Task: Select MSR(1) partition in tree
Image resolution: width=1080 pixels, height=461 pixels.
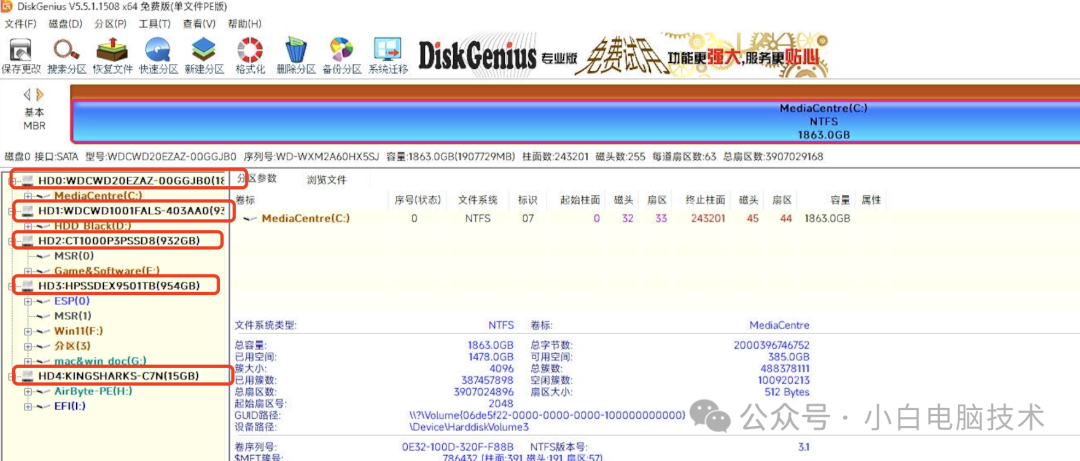Action: click(x=73, y=316)
